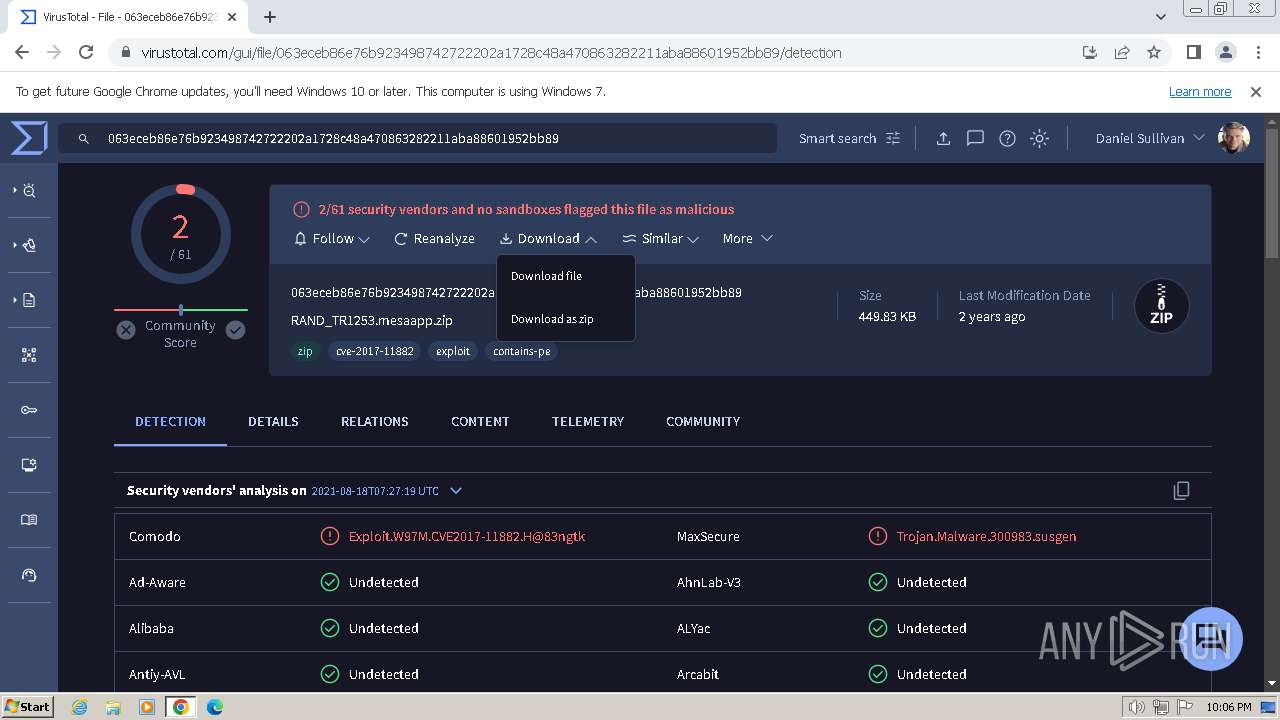Screen dimensions: 1280x720
Task: Go back with the browser back arrow
Action: (x=22, y=52)
